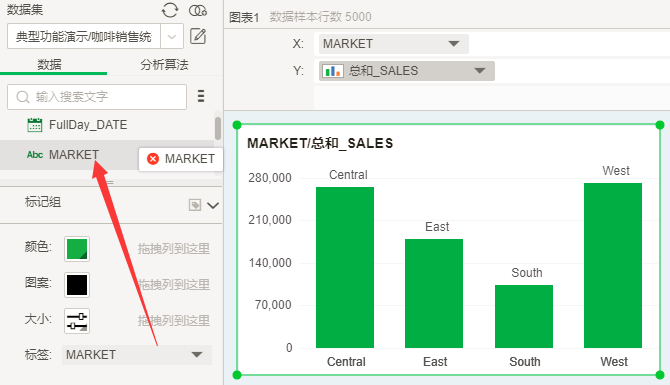Click the field list scrollbar
The width and height of the screenshot is (670, 385).
tap(218, 128)
